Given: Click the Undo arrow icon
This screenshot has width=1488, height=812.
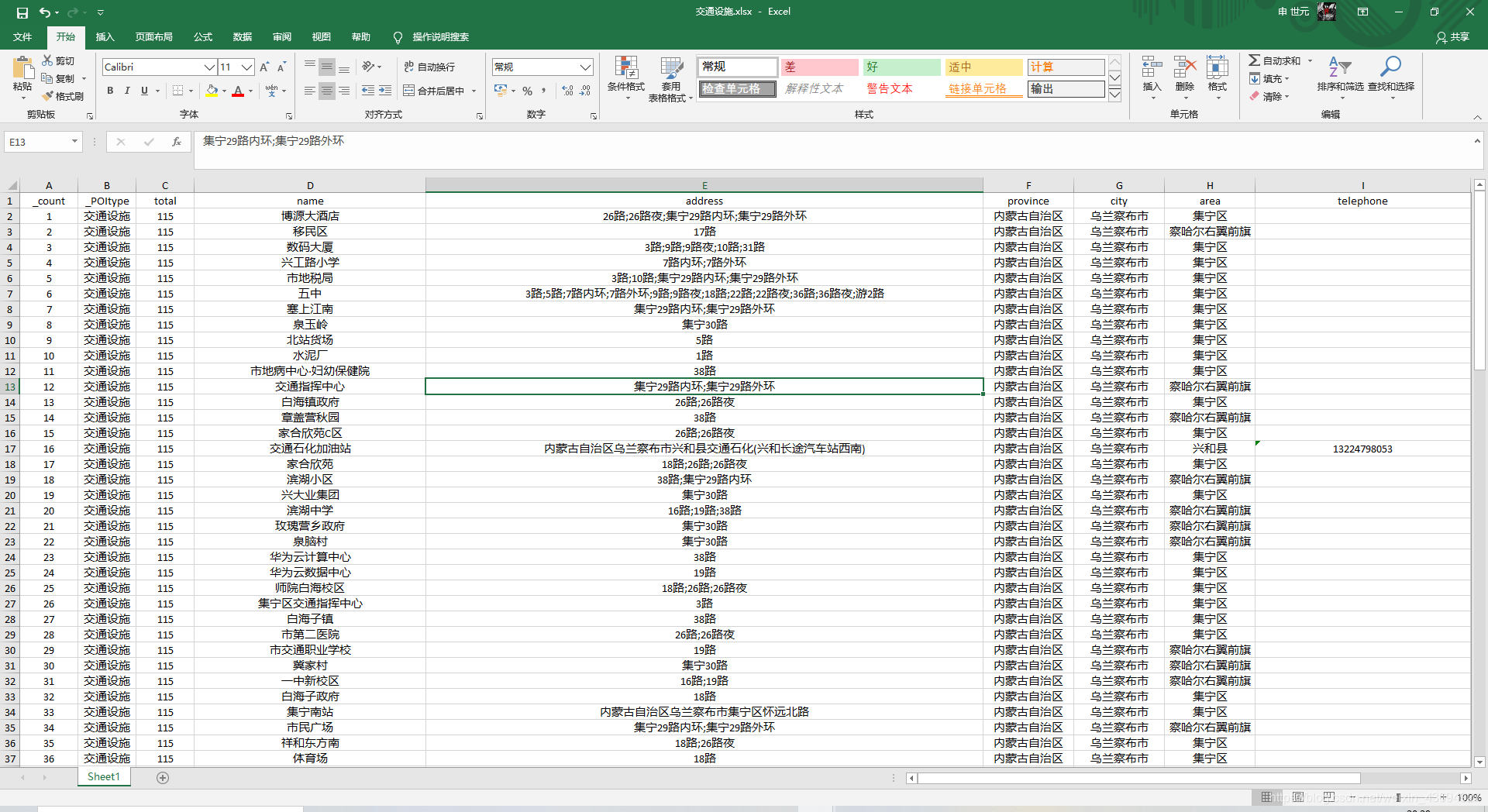Looking at the screenshot, I should pos(45,12).
